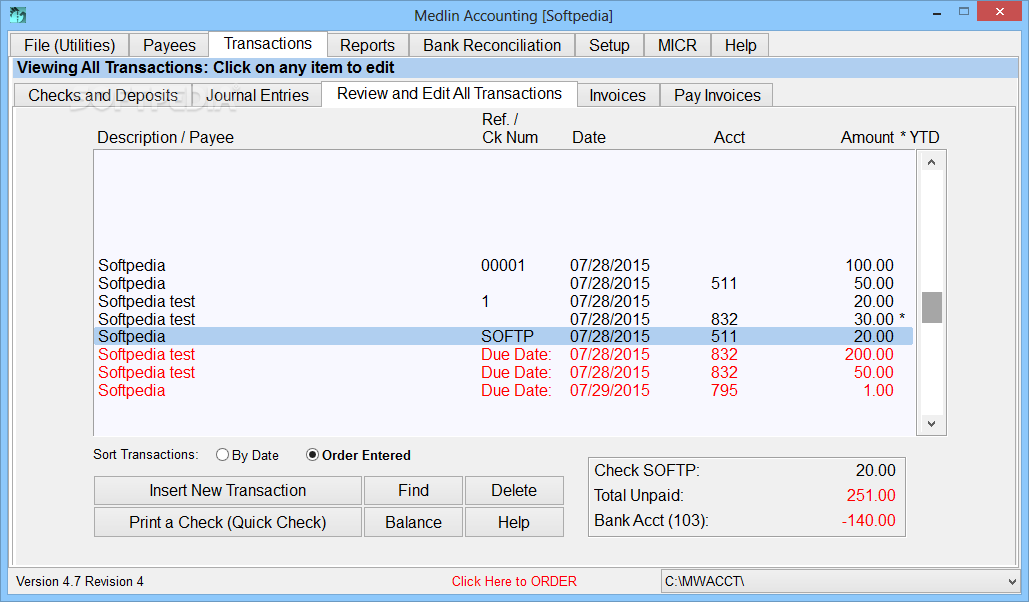This screenshot has height=602, width=1029.
Task: Click Insert New Transaction button
Action: [228, 490]
